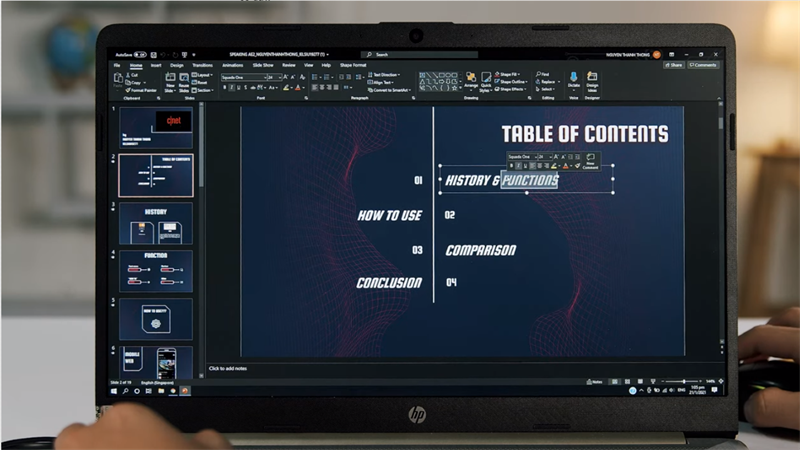
Task: Click Convert to SmartArt button
Action: tap(389, 90)
